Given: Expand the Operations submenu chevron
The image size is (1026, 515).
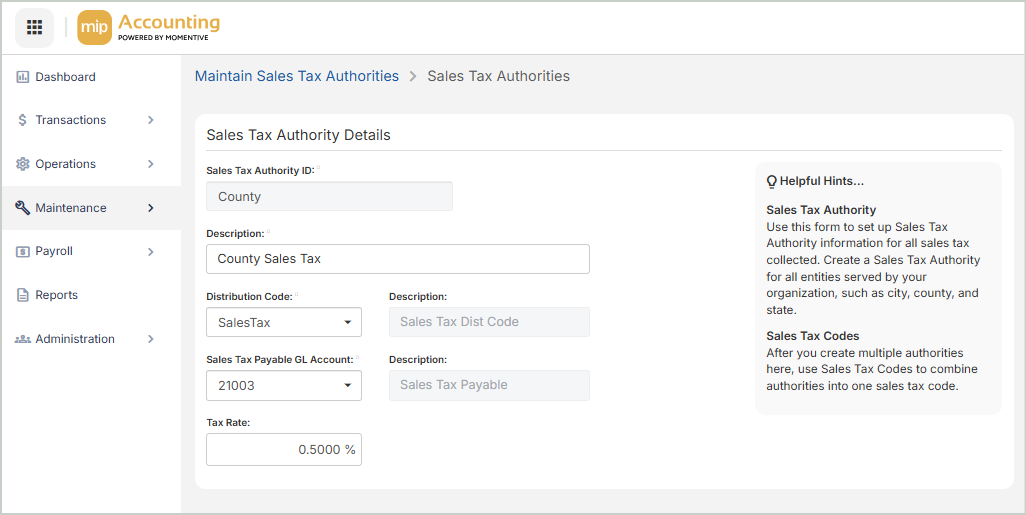Looking at the screenshot, I should (151, 164).
